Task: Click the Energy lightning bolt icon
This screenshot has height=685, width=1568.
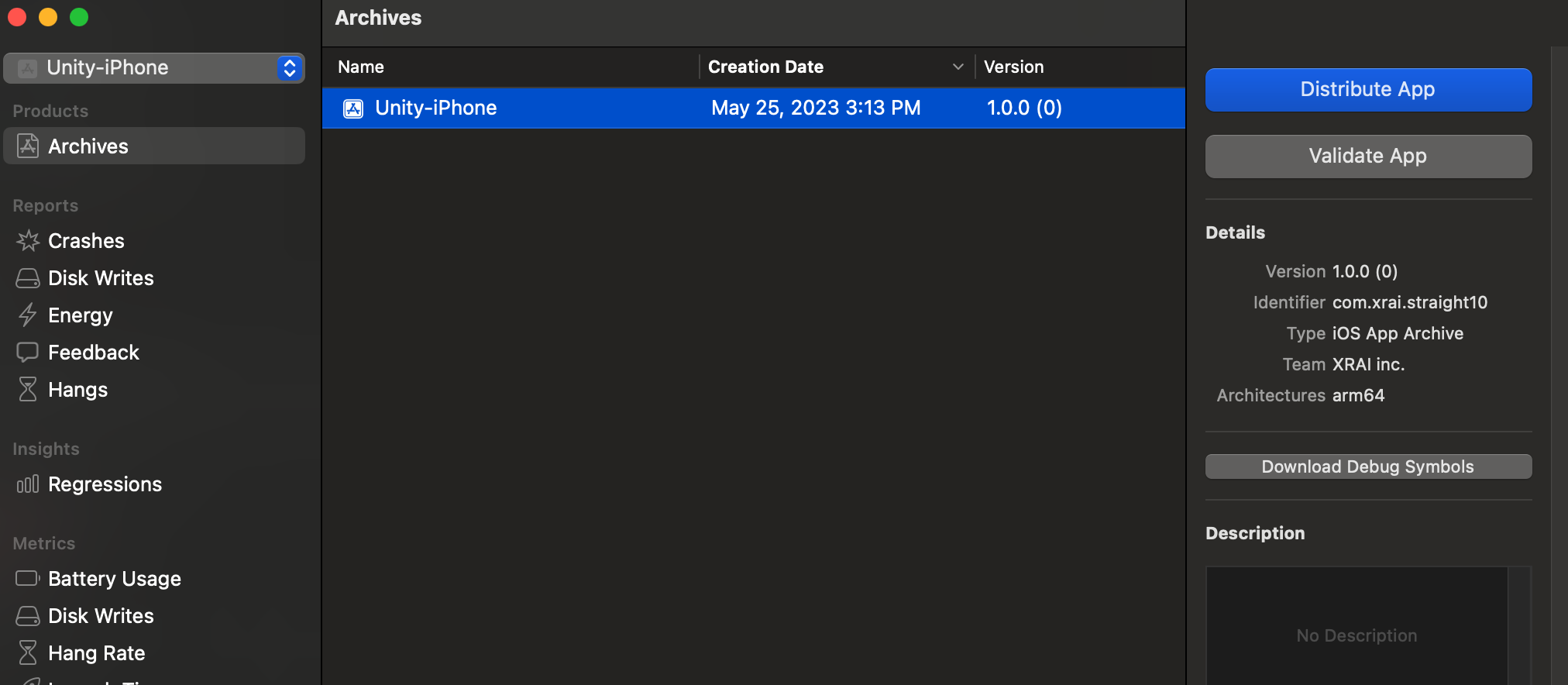Action: (x=28, y=315)
